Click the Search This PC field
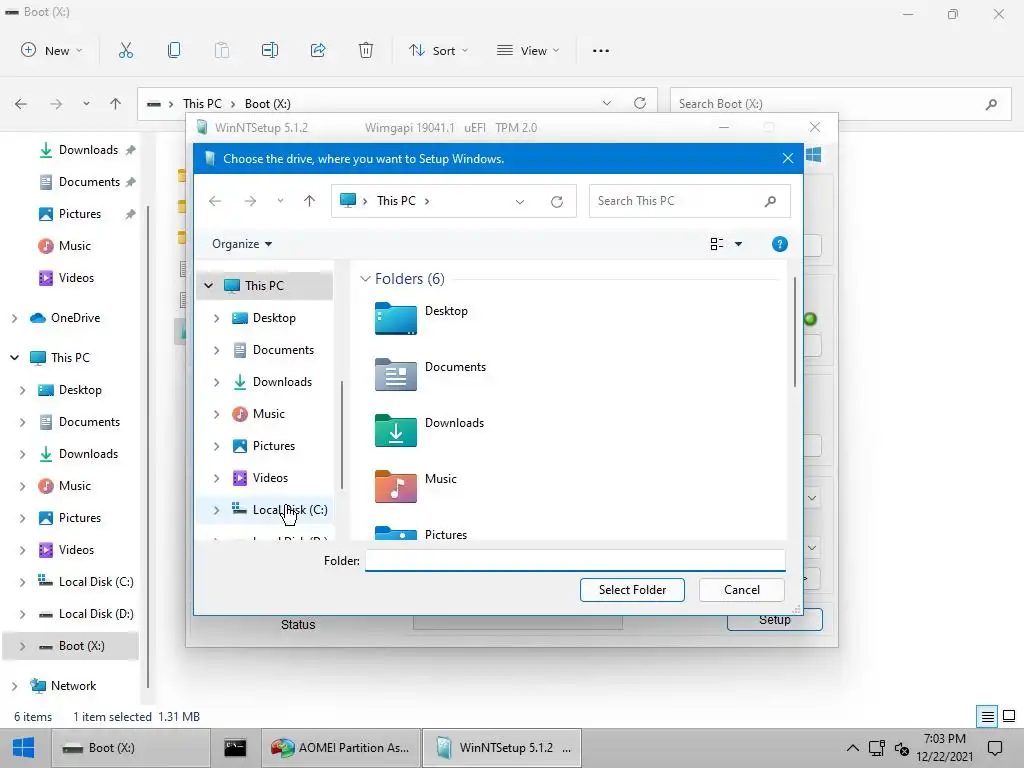Viewport: 1024px width, 768px height. point(690,201)
